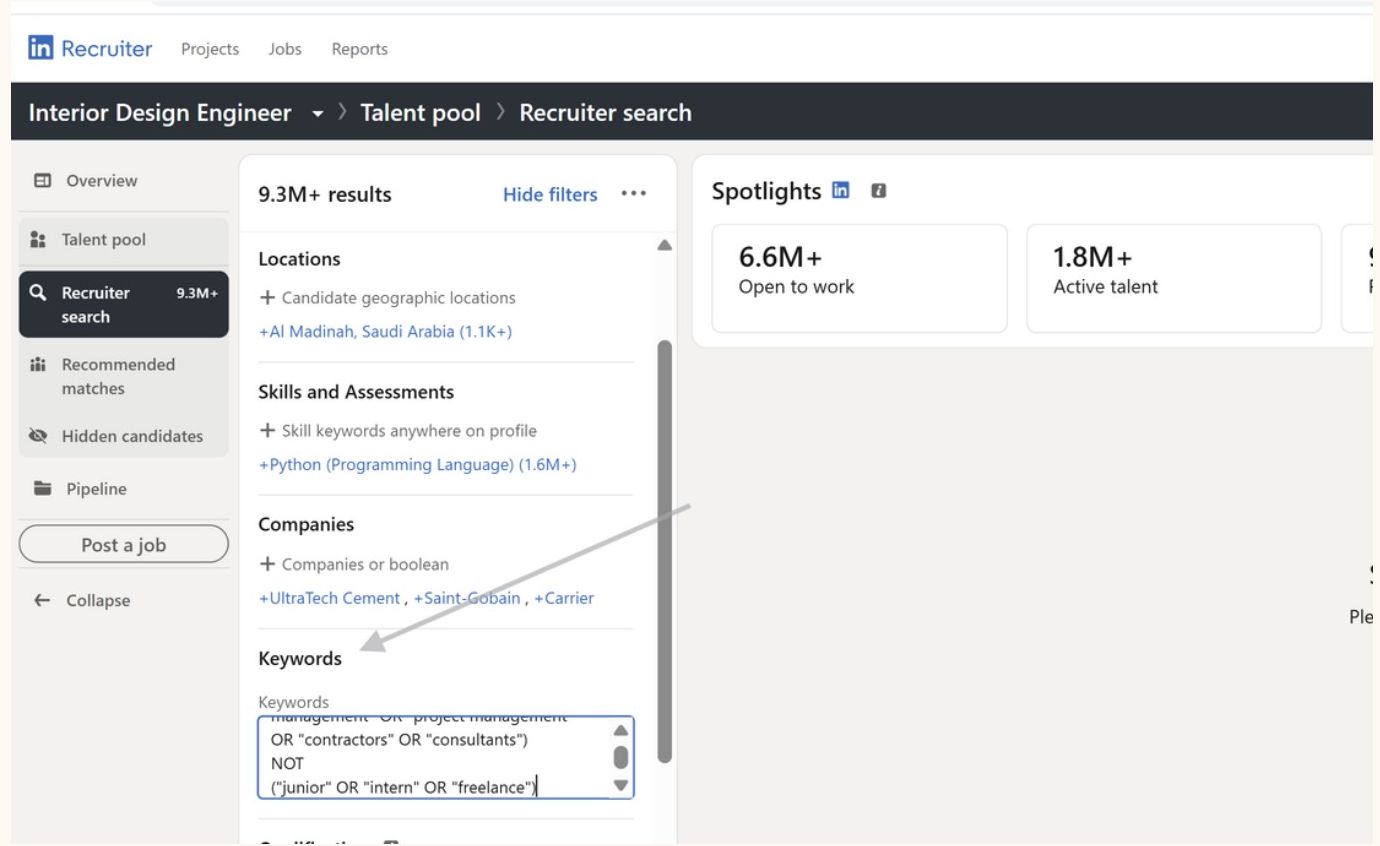
Task: Click the Post a job button
Action: (123, 545)
